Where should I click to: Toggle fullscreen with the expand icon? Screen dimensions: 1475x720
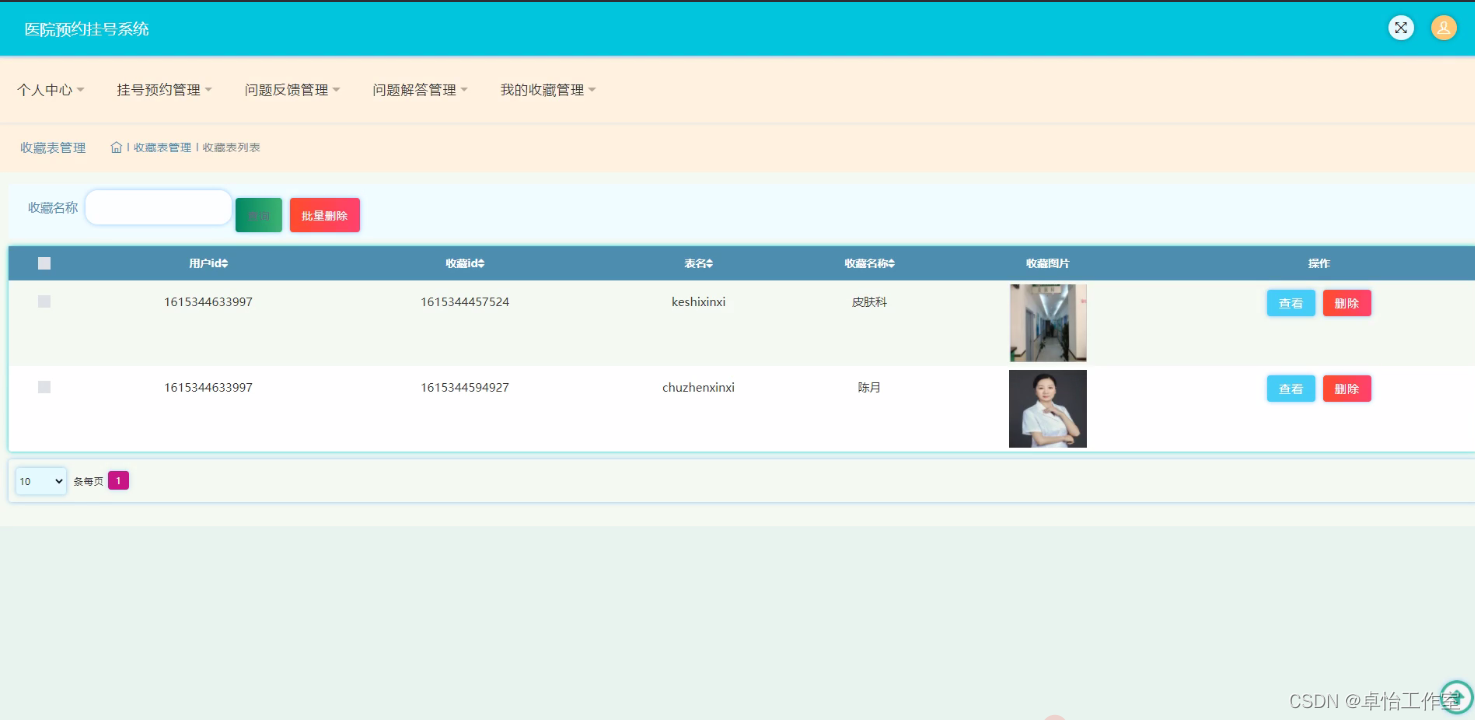(1401, 28)
